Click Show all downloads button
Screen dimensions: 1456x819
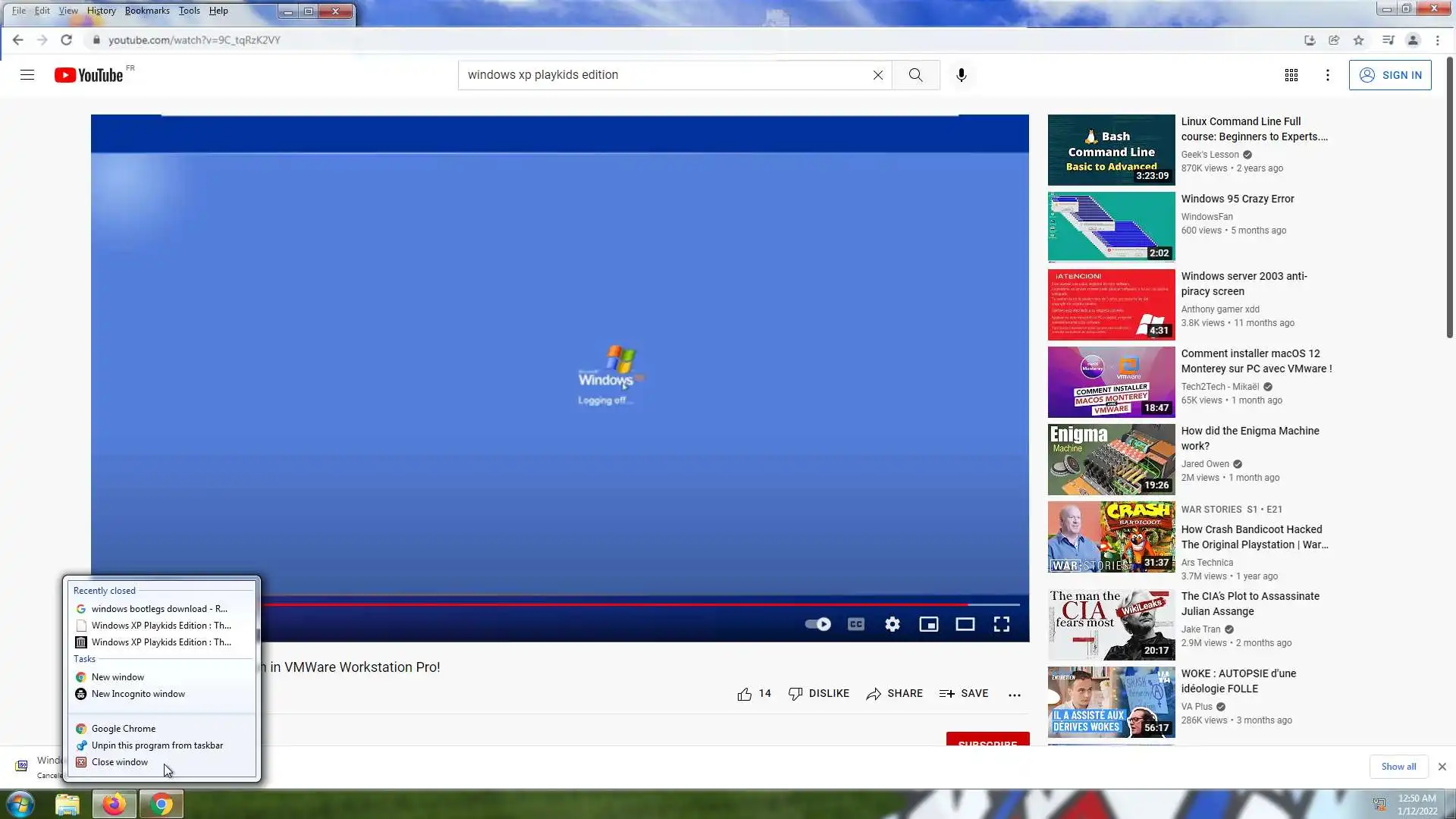(1398, 767)
